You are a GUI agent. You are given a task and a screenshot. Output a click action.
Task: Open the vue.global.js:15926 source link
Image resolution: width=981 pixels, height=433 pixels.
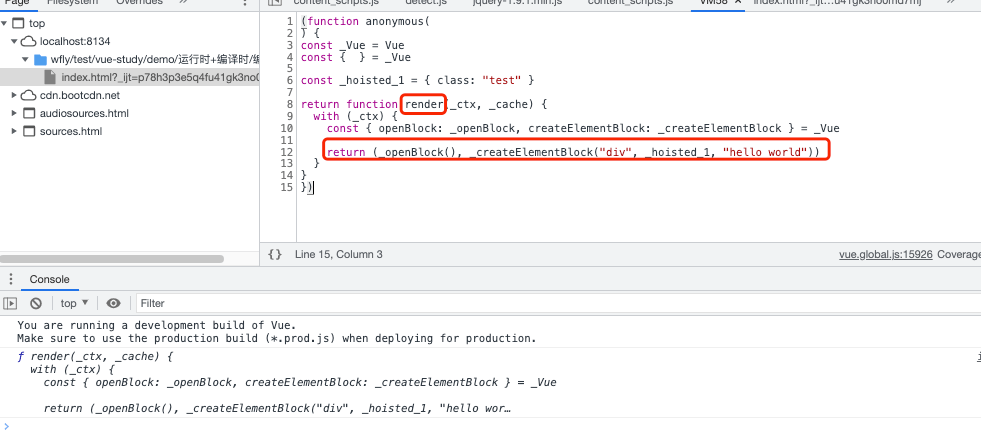pyautogui.click(x=886, y=255)
